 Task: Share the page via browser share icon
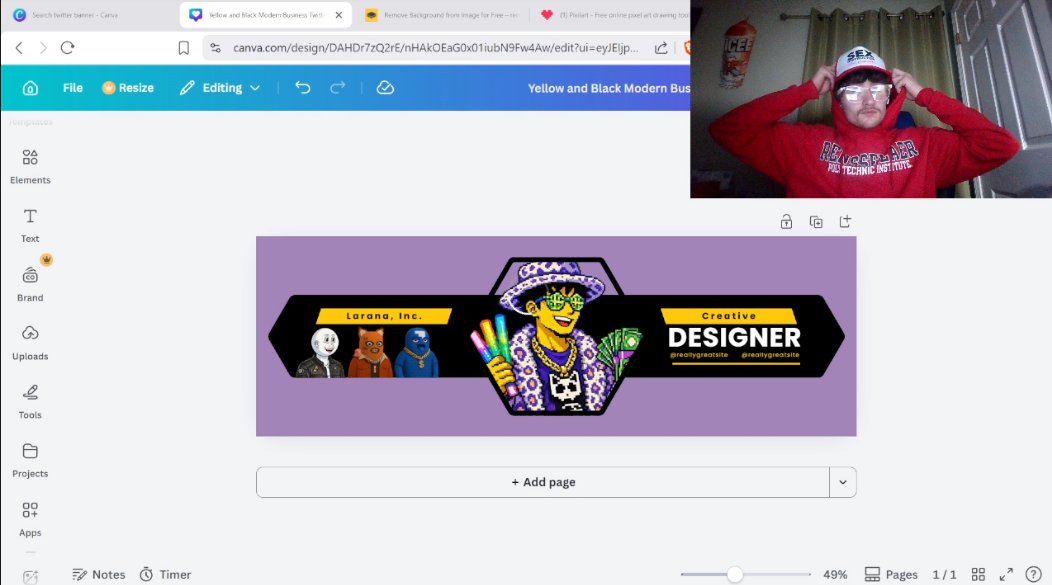[x=661, y=48]
